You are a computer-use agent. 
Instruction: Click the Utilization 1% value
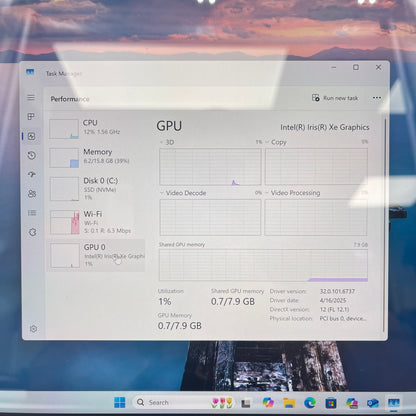pyautogui.click(x=165, y=302)
